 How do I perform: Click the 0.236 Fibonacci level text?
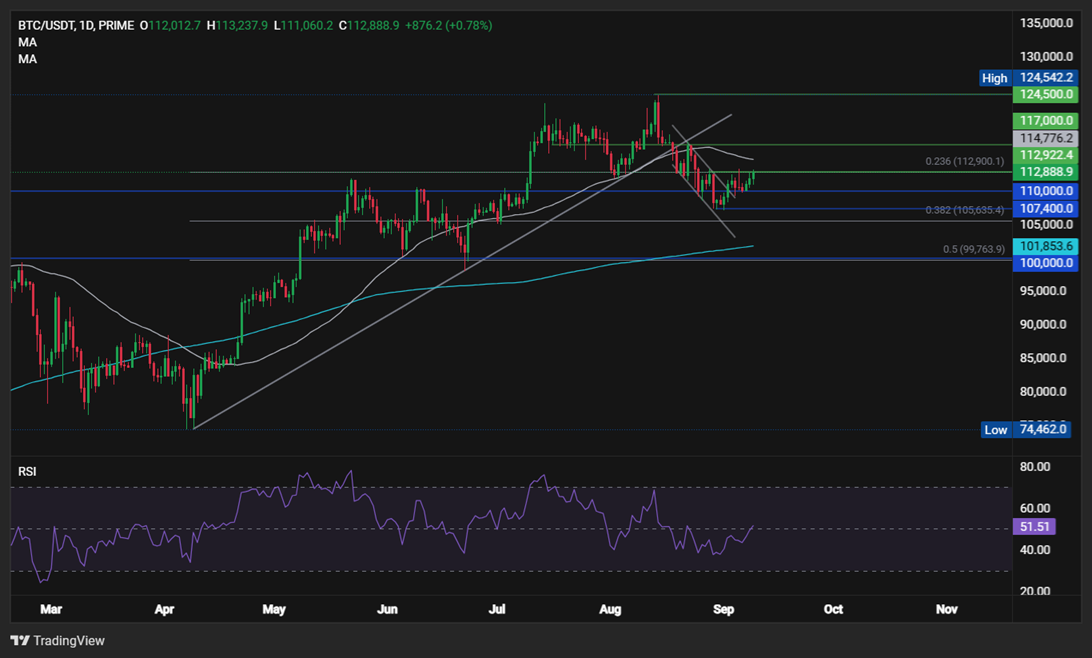click(x=964, y=161)
